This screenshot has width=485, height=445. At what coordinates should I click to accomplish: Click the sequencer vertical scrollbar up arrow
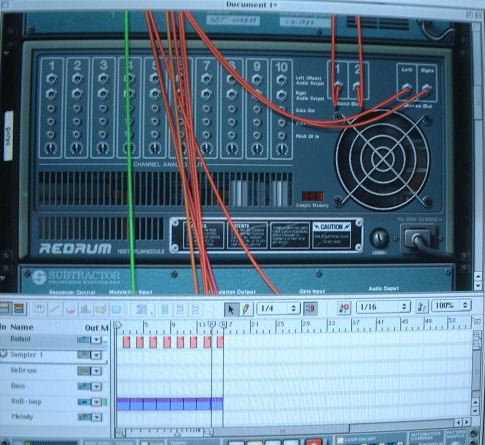click(476, 403)
